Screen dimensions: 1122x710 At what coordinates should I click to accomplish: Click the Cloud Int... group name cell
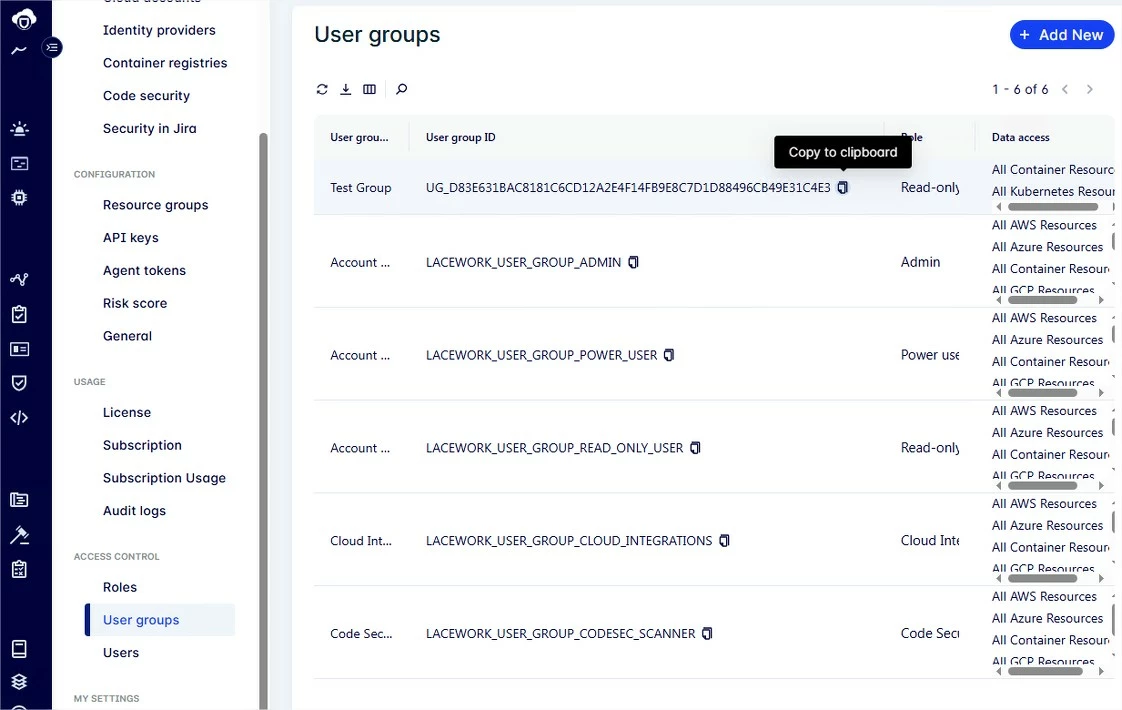(361, 540)
